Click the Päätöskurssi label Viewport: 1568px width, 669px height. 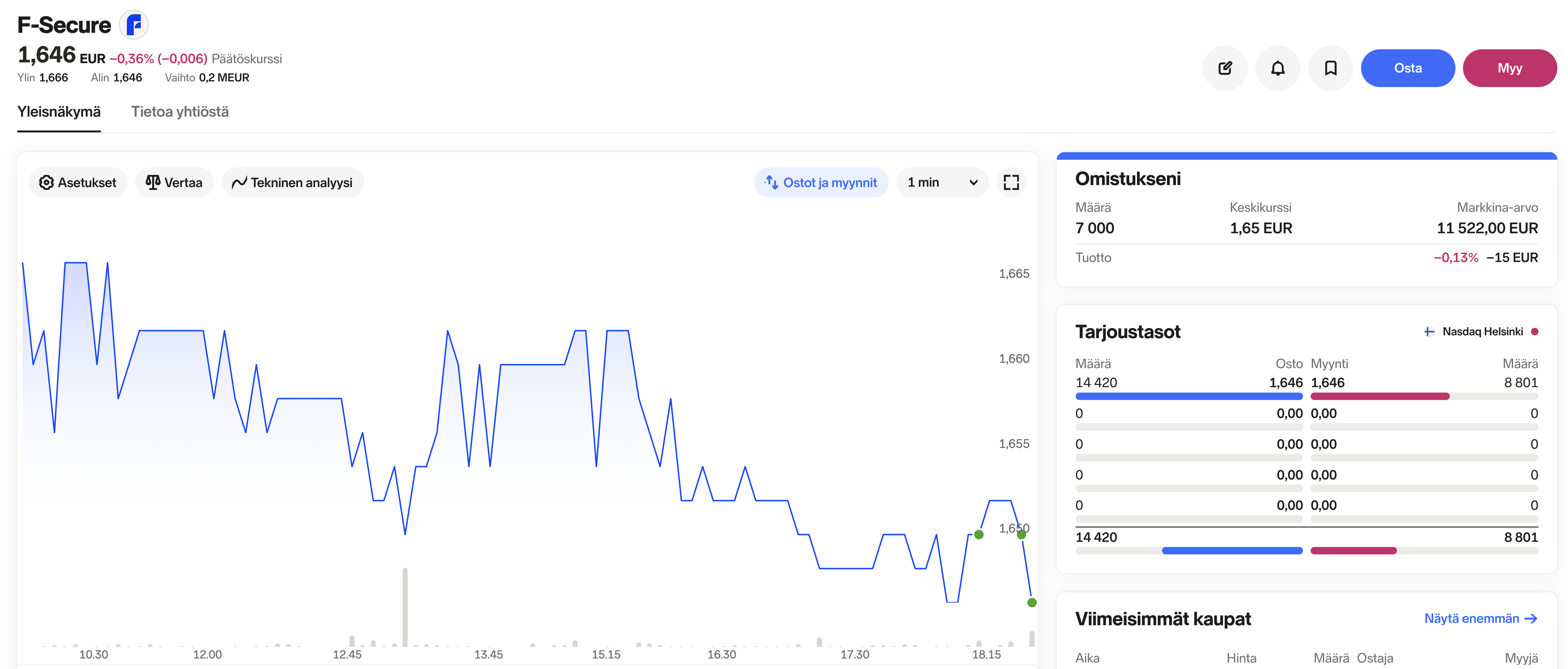246,59
